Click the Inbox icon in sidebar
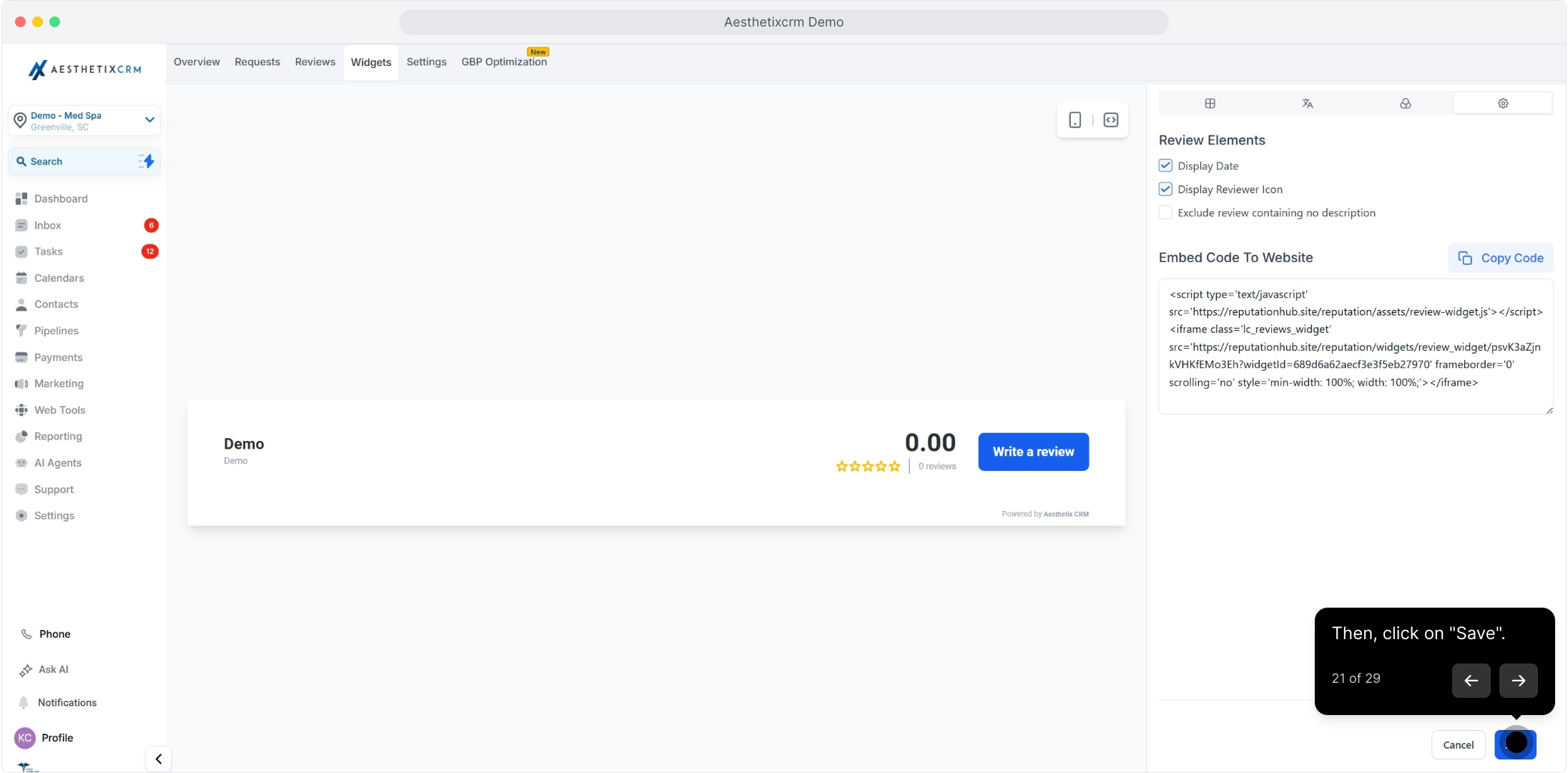The width and height of the screenshot is (1568, 773). [x=21, y=225]
